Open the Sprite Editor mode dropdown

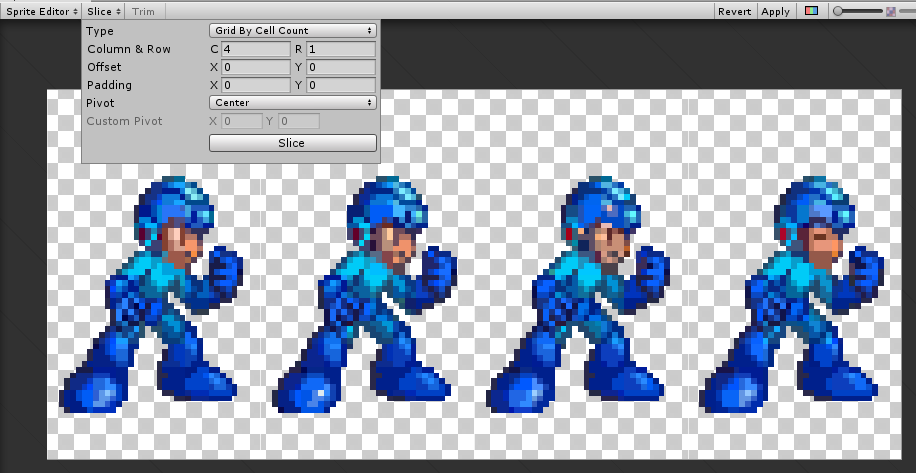(41, 11)
